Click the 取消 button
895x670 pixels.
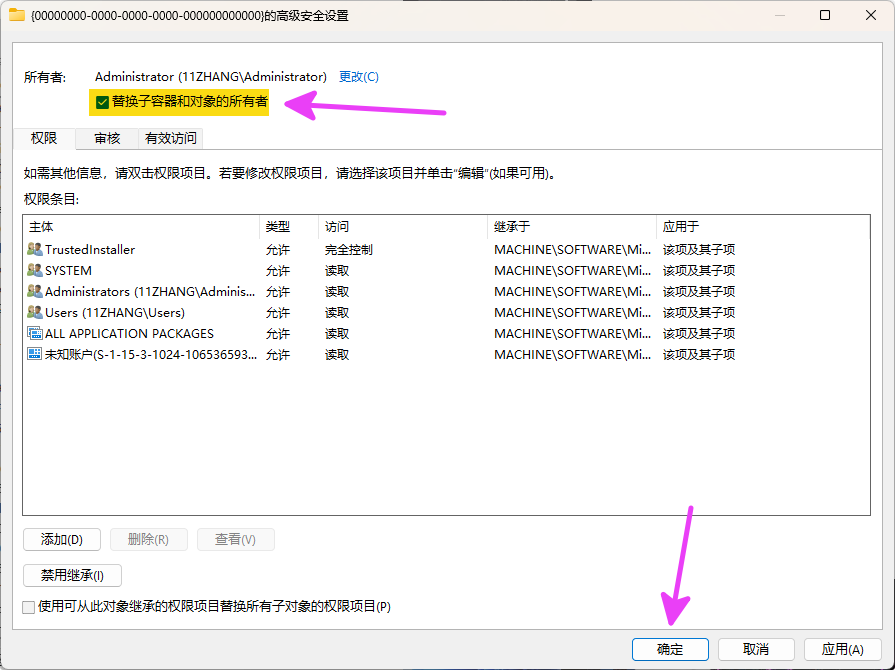click(756, 649)
